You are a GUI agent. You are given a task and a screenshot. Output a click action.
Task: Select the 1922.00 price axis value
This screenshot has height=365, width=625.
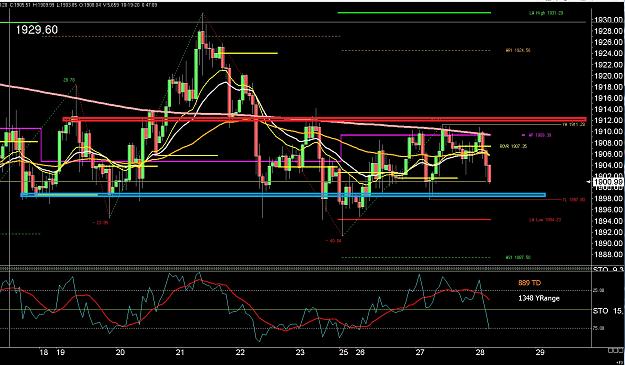(x=608, y=65)
